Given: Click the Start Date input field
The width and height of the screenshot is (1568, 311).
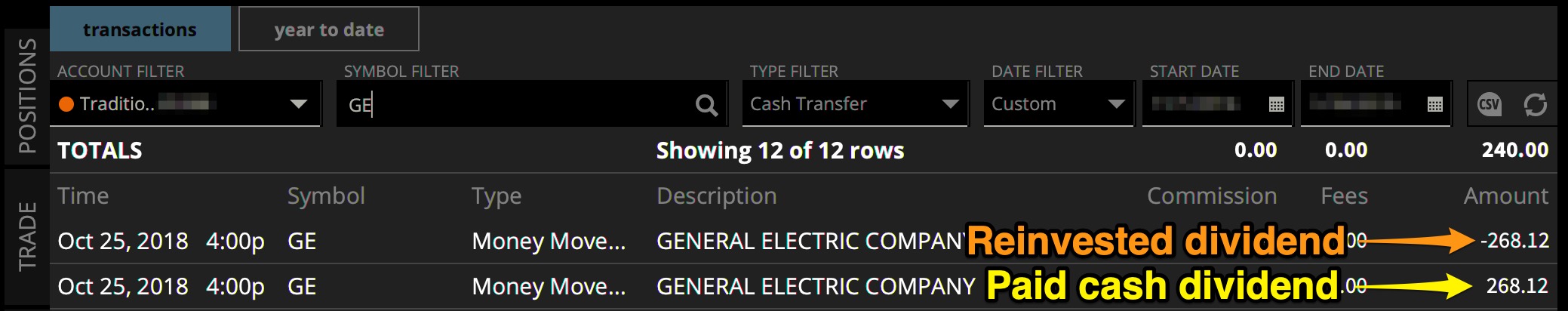Looking at the screenshot, I should tap(1200, 104).
